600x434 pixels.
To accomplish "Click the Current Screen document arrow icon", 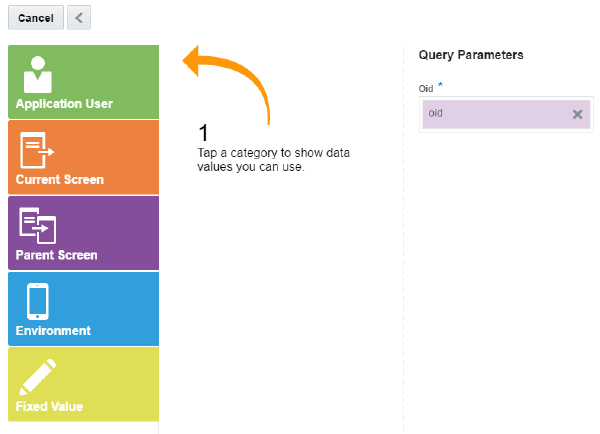I will pyautogui.click(x=36, y=151).
